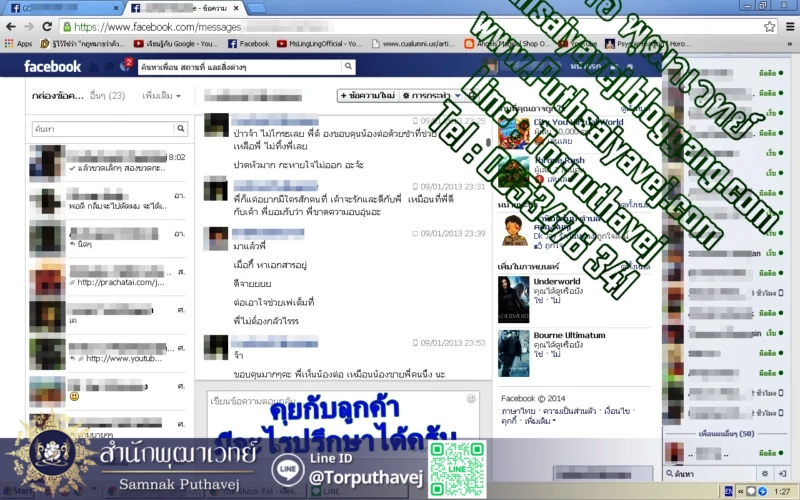Reload the Facebook messages page
Screen dimensions: 800x500
click(x=47, y=27)
